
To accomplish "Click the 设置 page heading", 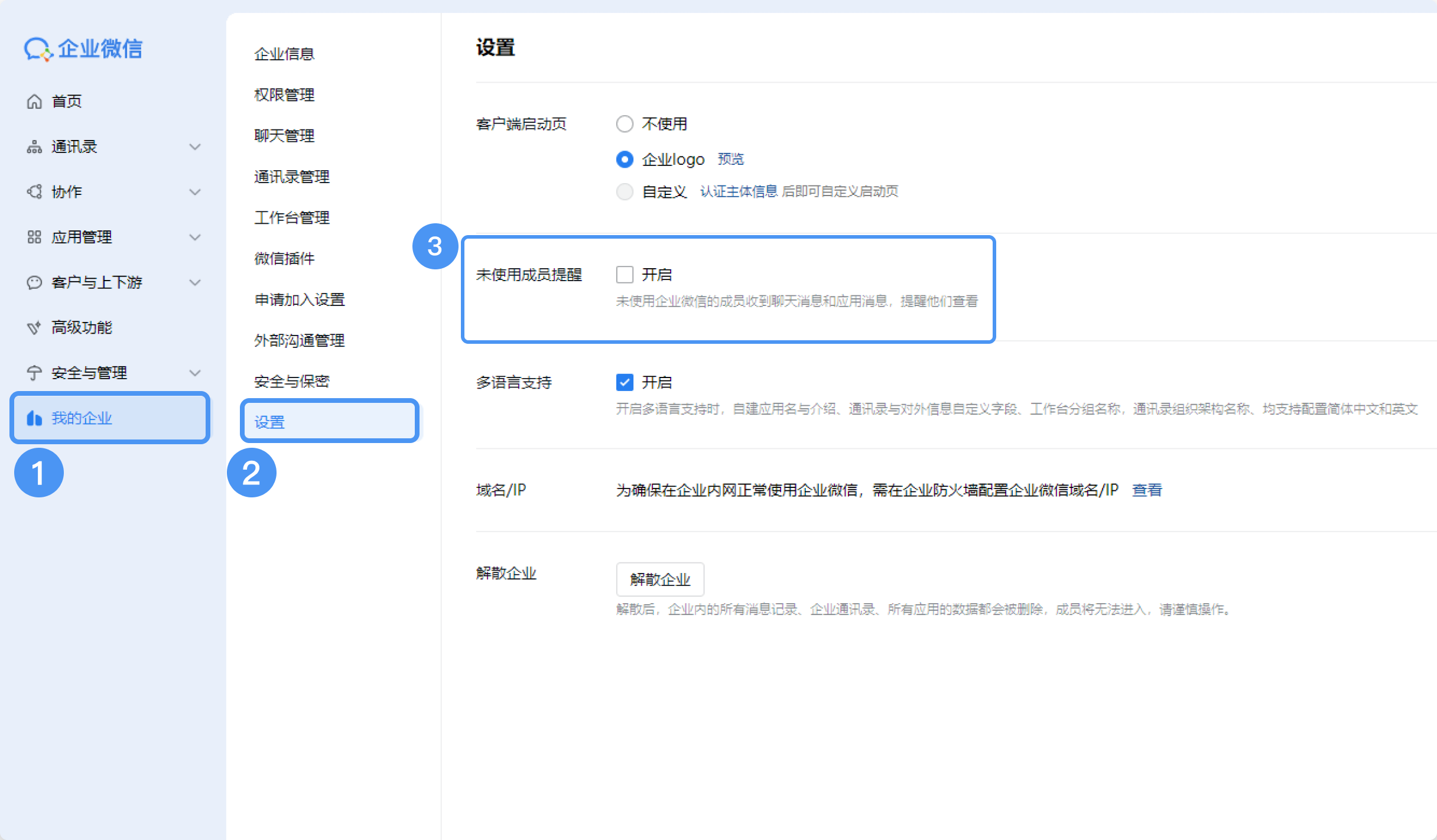I will [x=496, y=48].
